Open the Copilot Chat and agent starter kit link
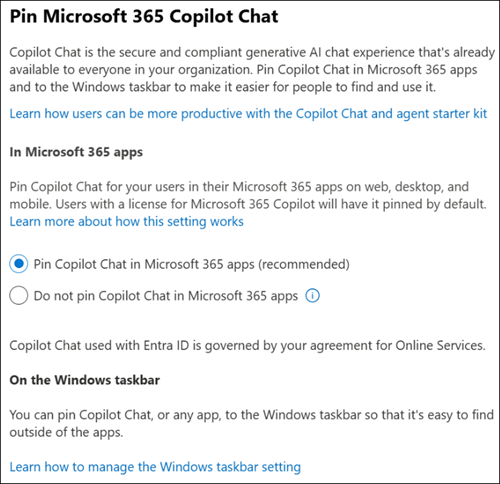 pos(248,114)
